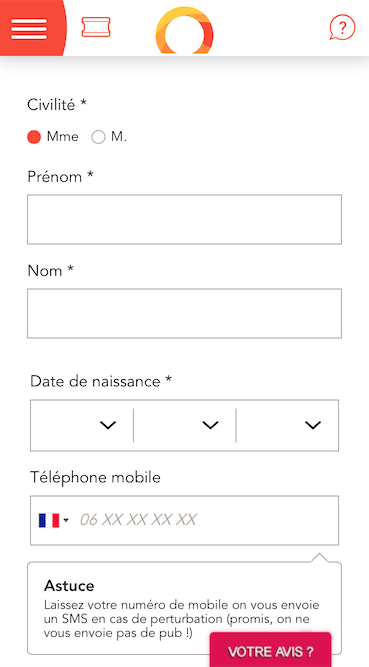
Task: Click the VOTRE AVIS ? button
Action: [270, 651]
